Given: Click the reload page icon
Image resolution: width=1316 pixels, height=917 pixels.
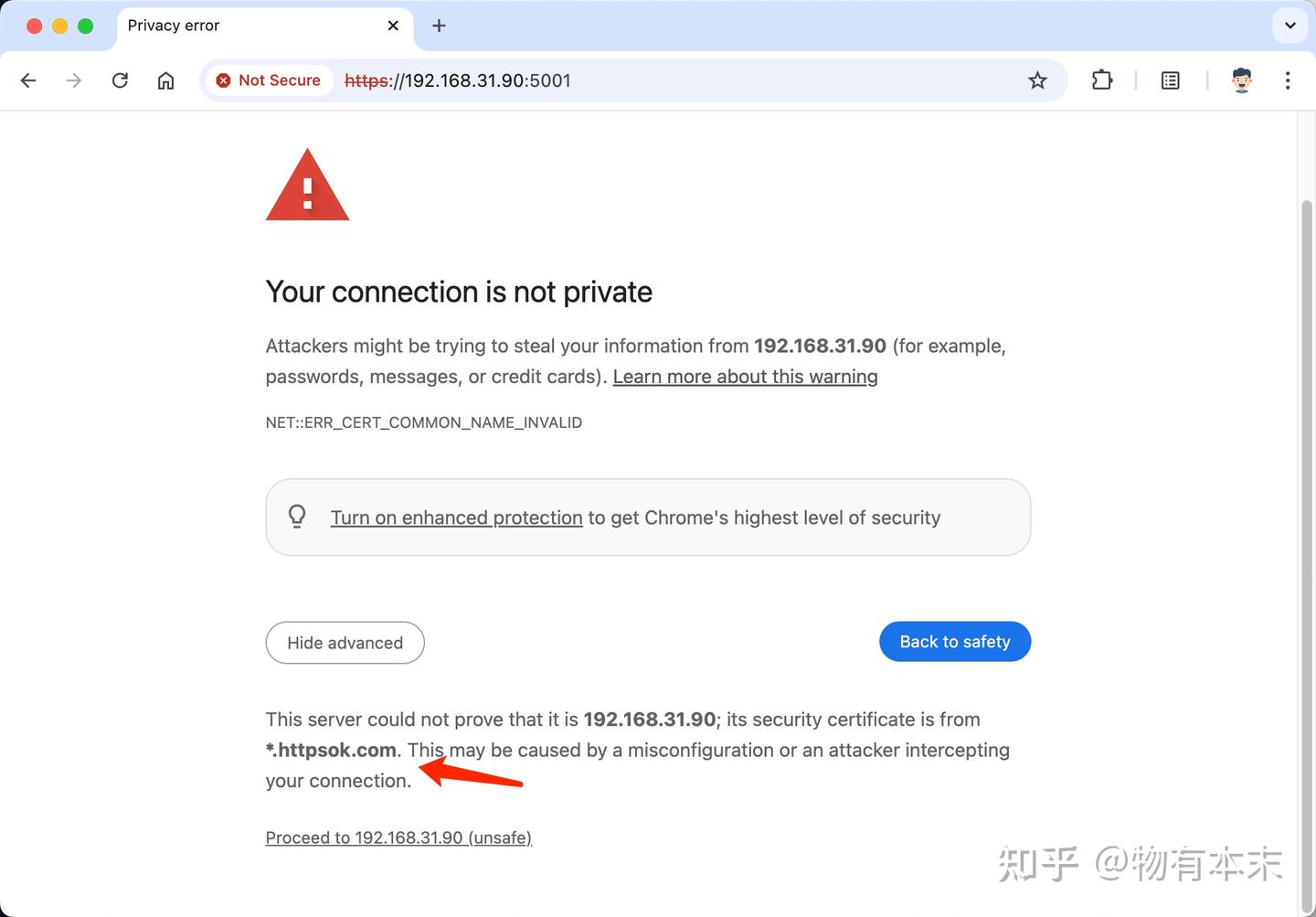Looking at the screenshot, I should 120,80.
